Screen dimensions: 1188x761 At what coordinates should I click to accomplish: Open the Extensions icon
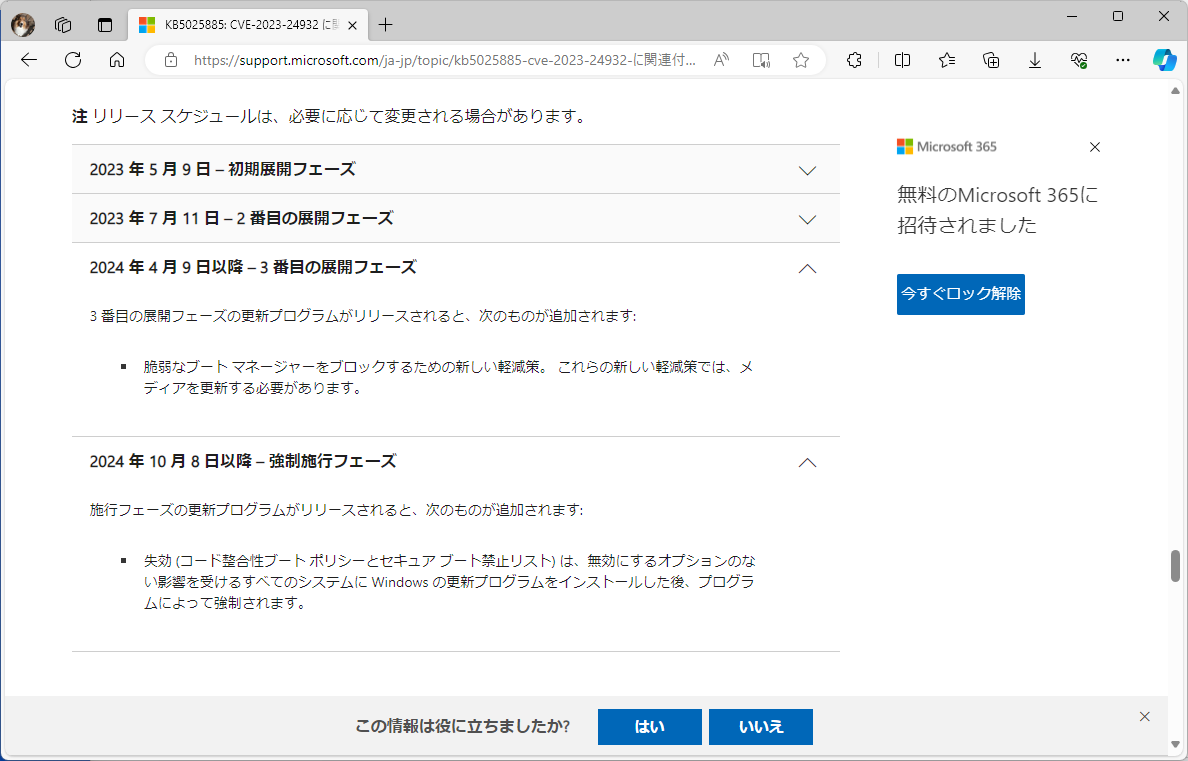click(854, 60)
